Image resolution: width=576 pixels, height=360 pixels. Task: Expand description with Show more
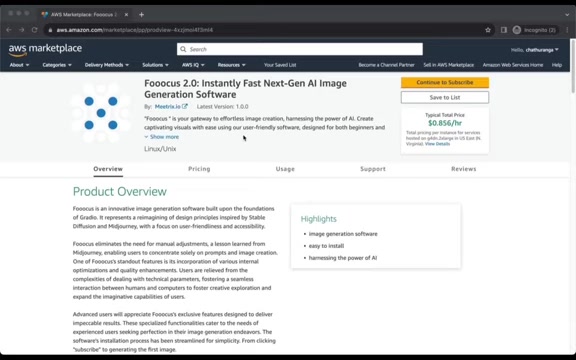pos(162,137)
